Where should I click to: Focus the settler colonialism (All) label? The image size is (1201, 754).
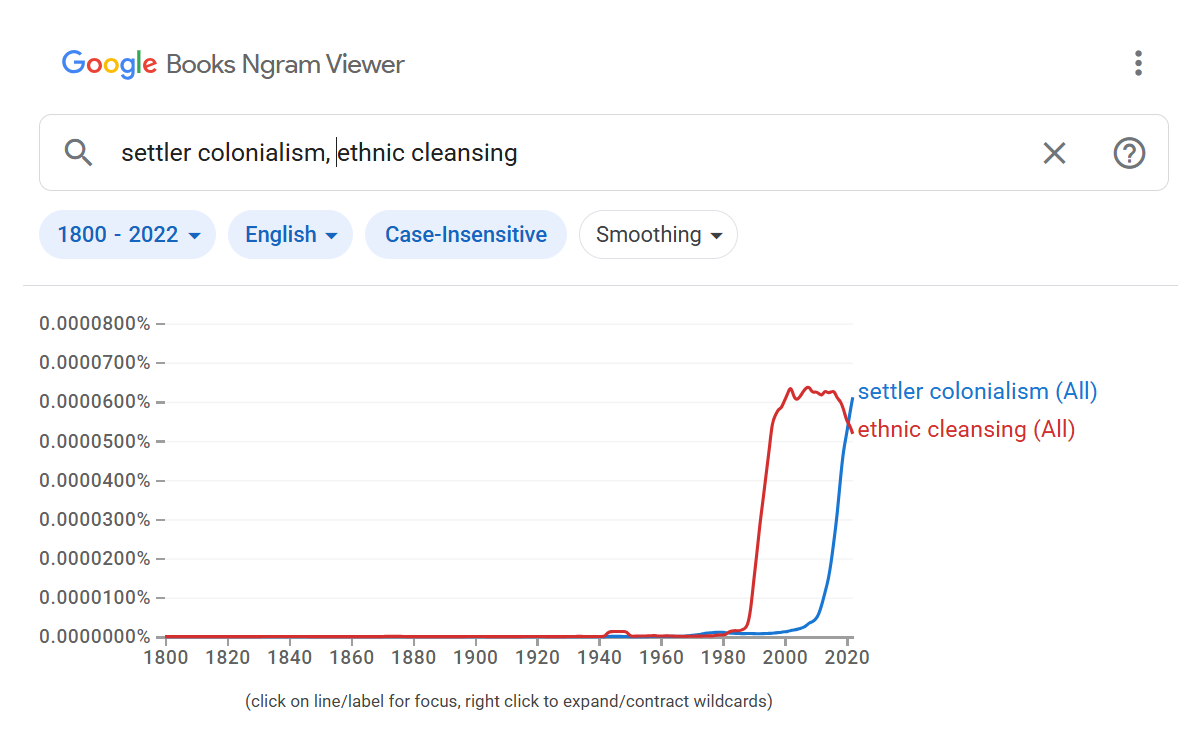click(977, 391)
